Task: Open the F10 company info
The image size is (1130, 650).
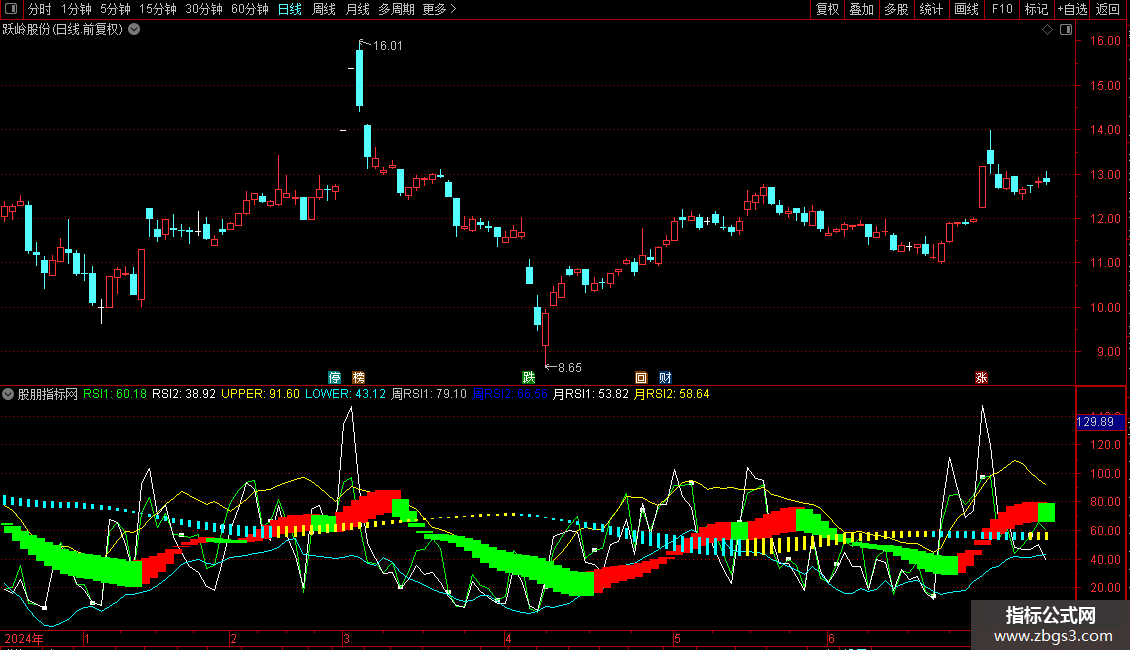Action: (1002, 9)
